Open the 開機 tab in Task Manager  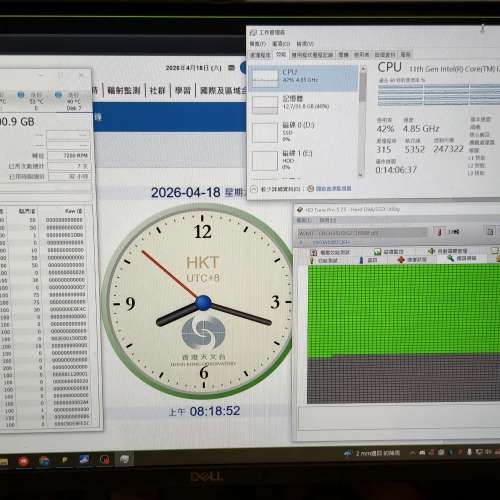(343, 55)
